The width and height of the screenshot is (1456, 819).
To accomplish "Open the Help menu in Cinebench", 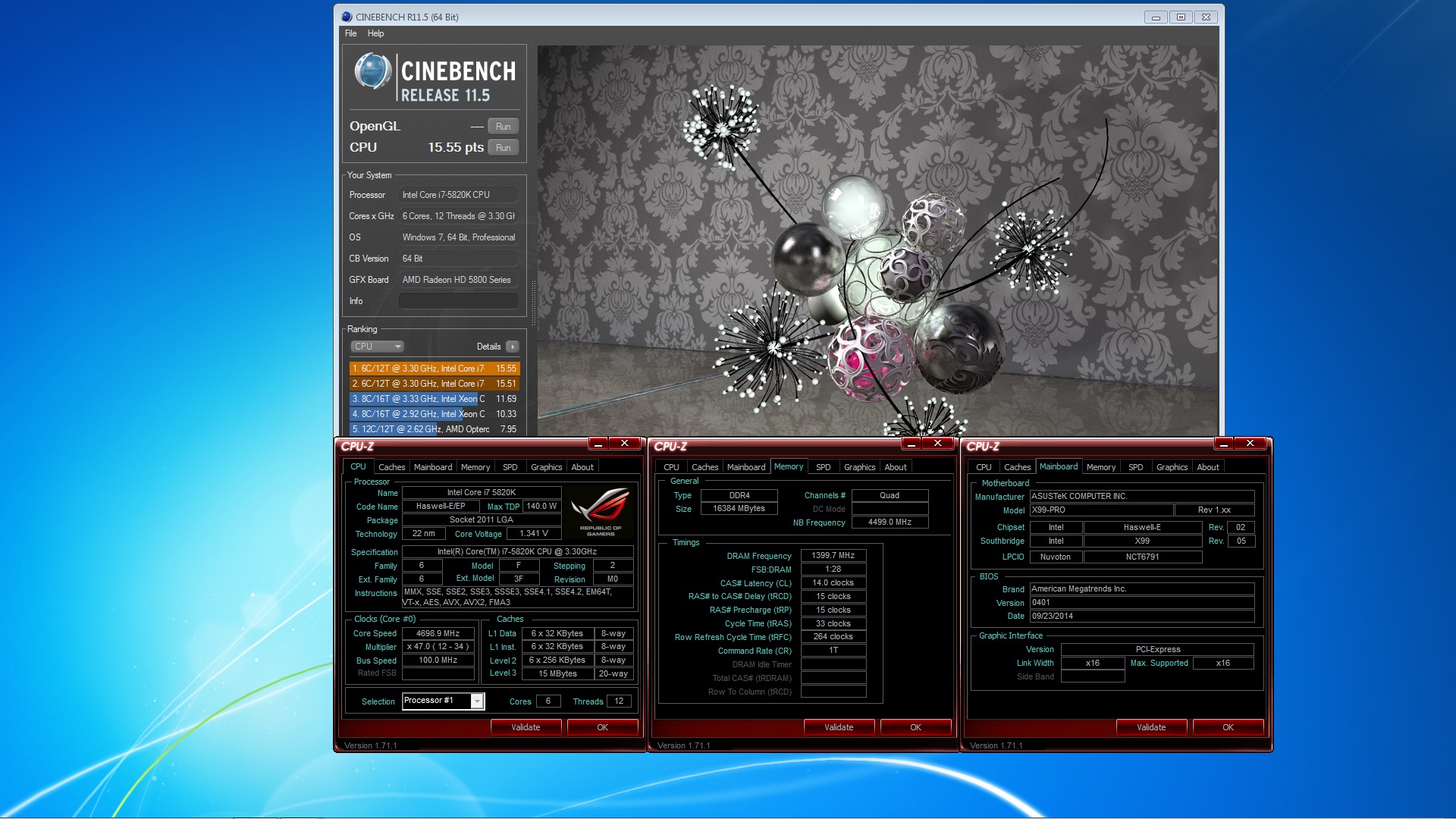I will point(375,33).
